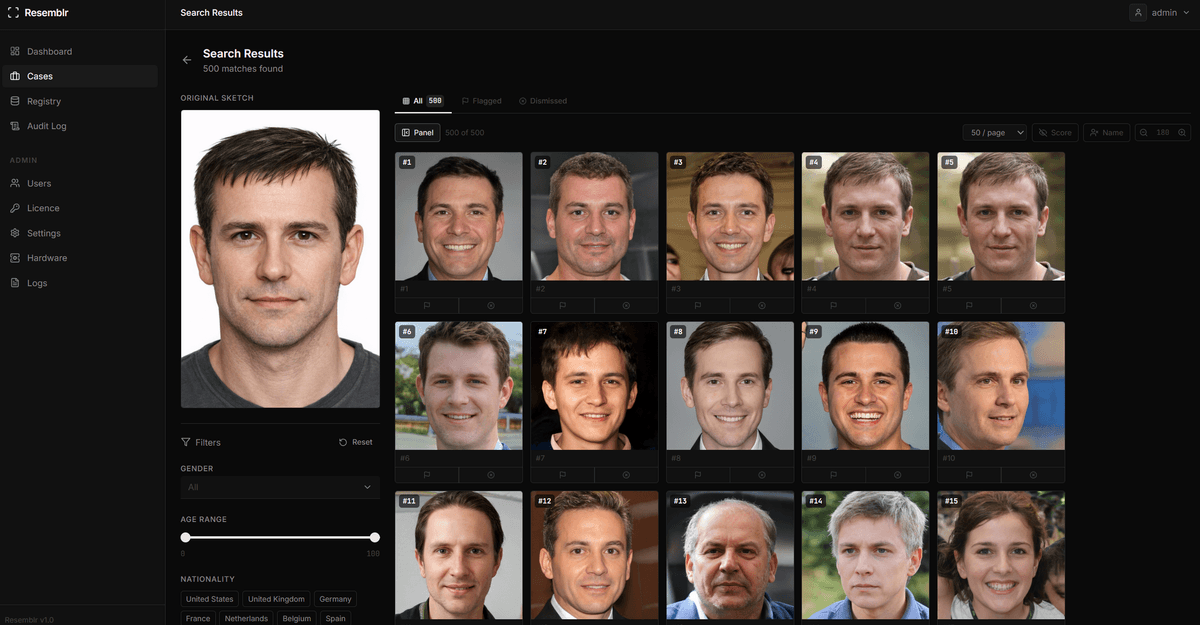Open the Audit Log page in the sidebar
The image size is (1200, 625).
[46, 126]
